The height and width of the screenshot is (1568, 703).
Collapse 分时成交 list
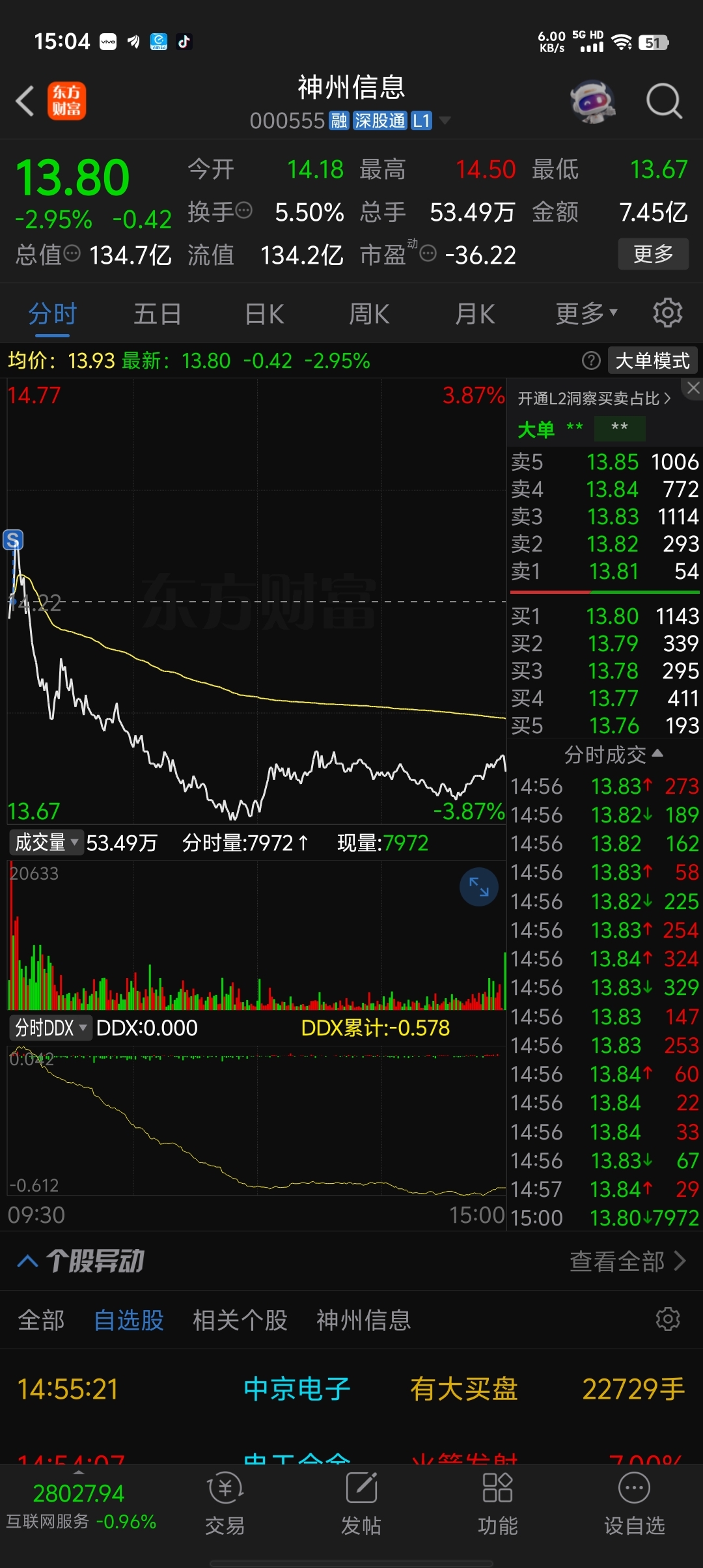tap(613, 755)
